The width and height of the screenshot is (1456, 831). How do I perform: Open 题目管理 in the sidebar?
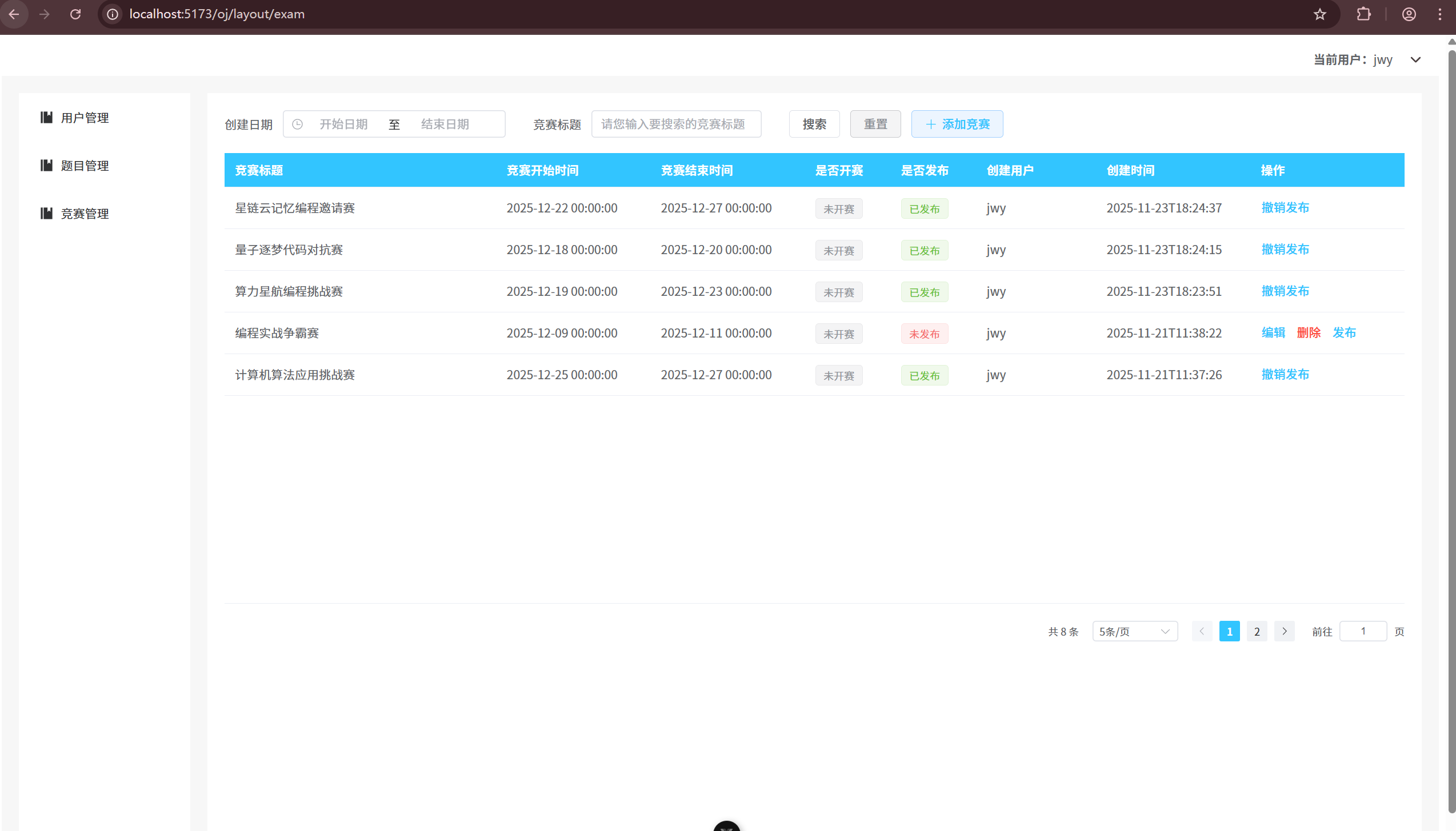pyautogui.click(x=85, y=166)
